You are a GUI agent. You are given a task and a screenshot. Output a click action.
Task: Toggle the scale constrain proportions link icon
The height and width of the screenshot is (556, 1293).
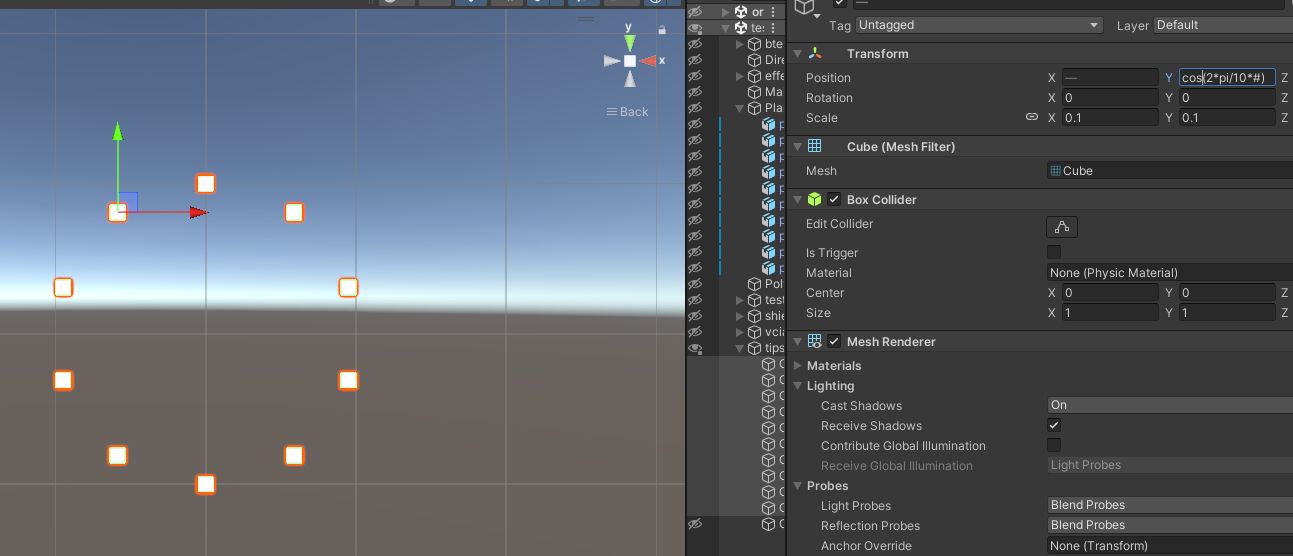[x=1032, y=118]
